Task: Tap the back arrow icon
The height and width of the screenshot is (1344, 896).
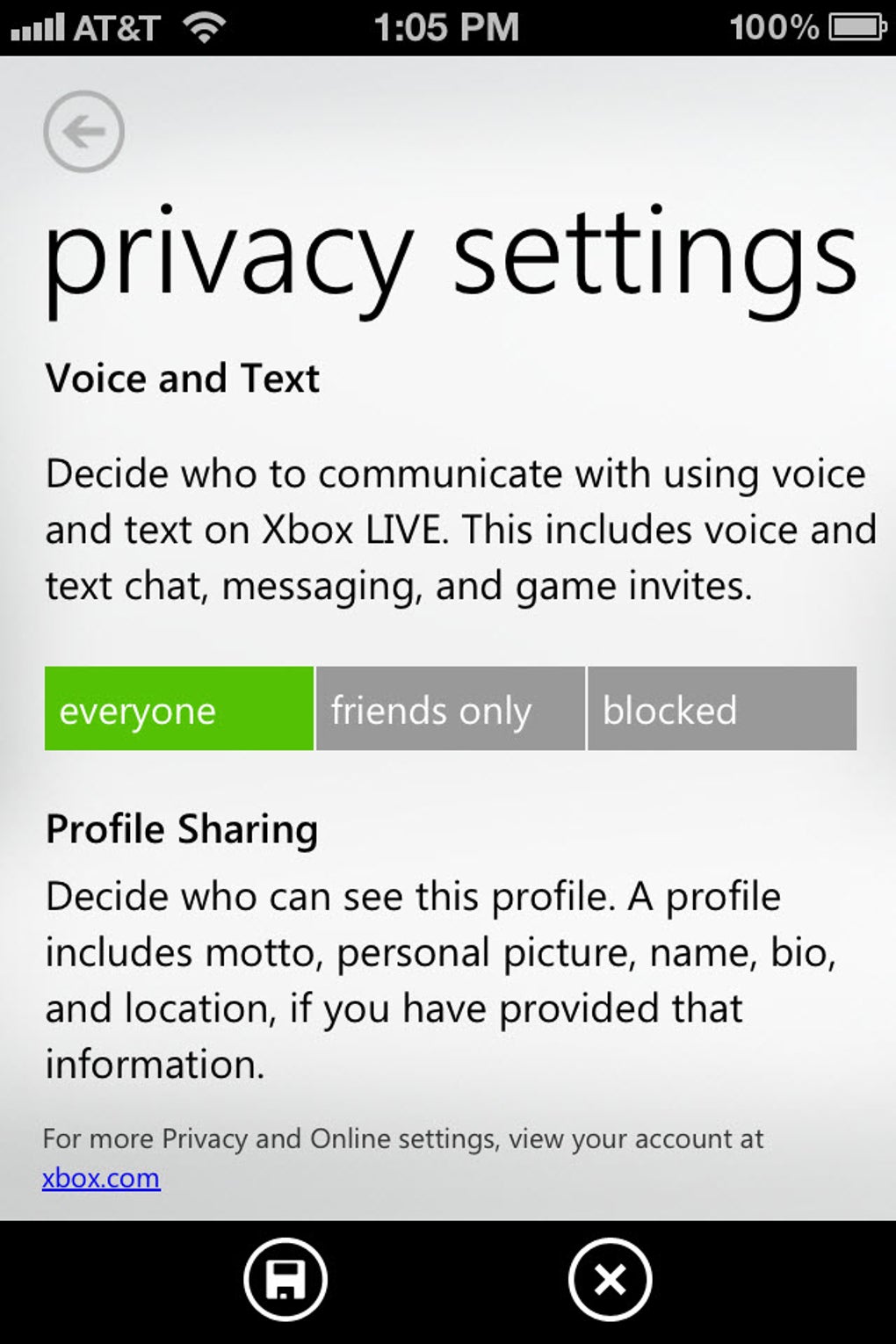Action: pos(83,132)
